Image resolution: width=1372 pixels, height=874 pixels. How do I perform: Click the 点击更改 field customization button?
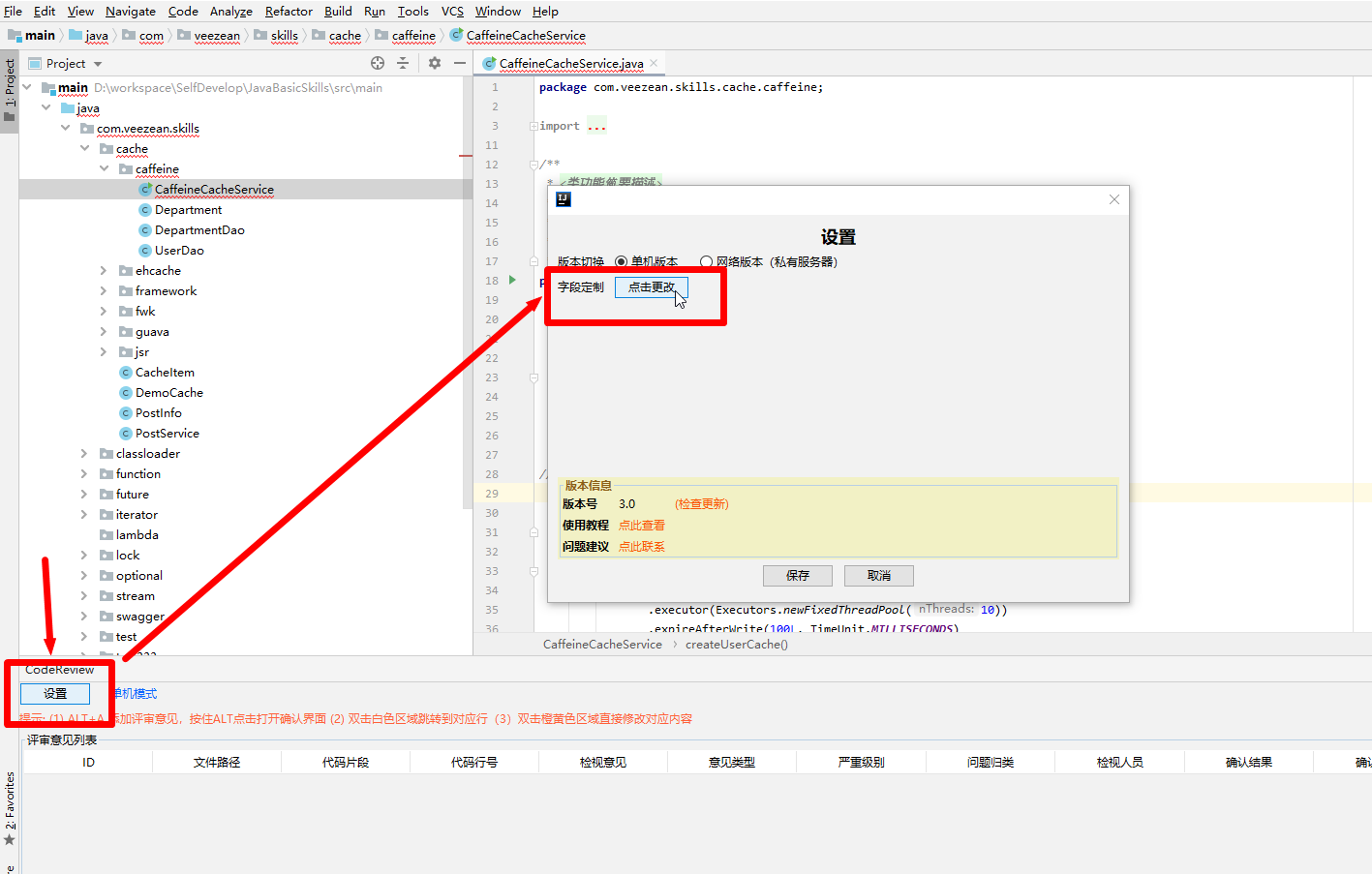click(x=652, y=286)
